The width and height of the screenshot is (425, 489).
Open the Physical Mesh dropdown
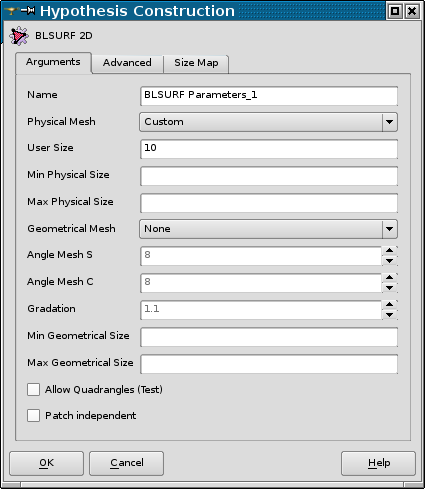coord(268,122)
